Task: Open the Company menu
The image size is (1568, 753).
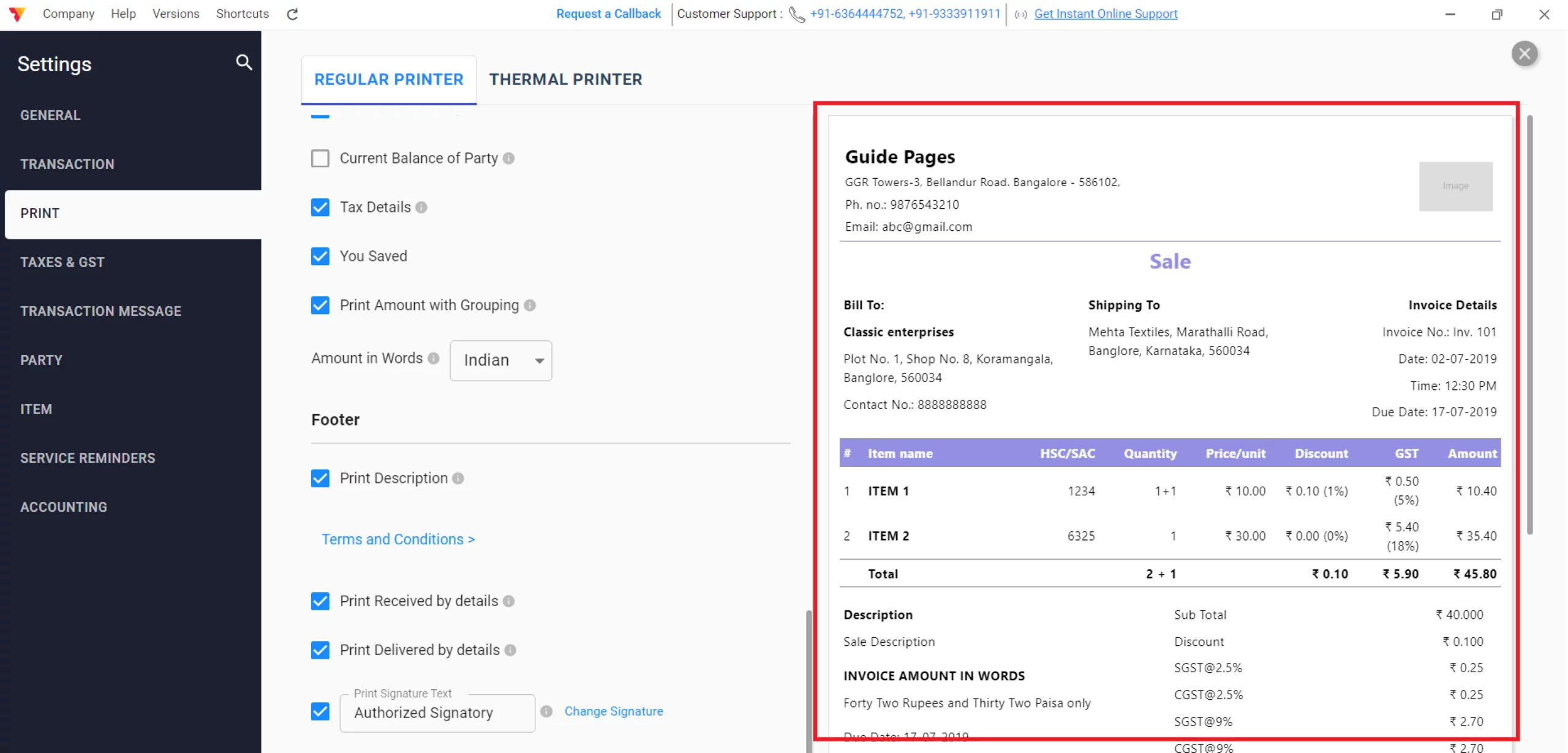Action: (x=68, y=14)
